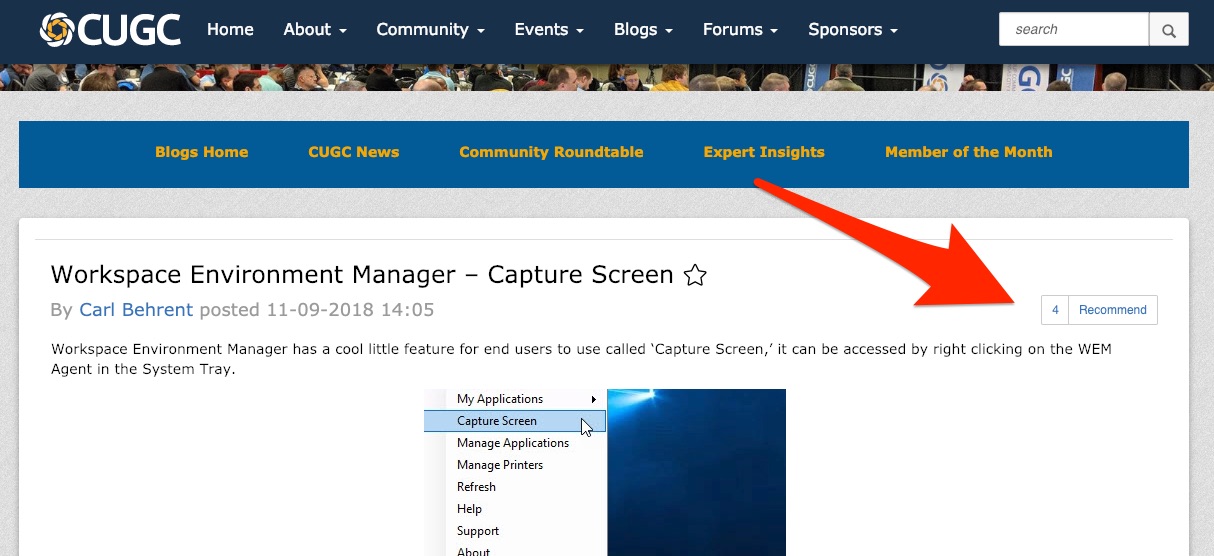Viewport: 1214px width, 556px height.
Task: Open the Blogs Home tab
Action: (201, 152)
